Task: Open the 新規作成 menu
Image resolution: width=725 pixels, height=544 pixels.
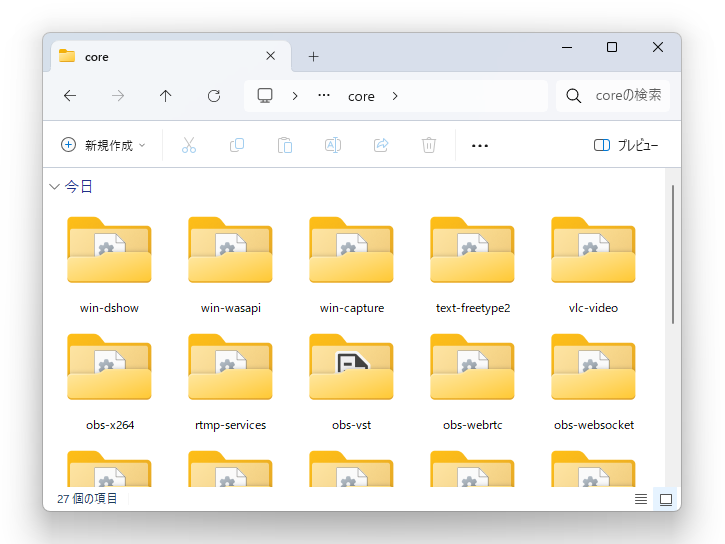Action: tap(104, 145)
